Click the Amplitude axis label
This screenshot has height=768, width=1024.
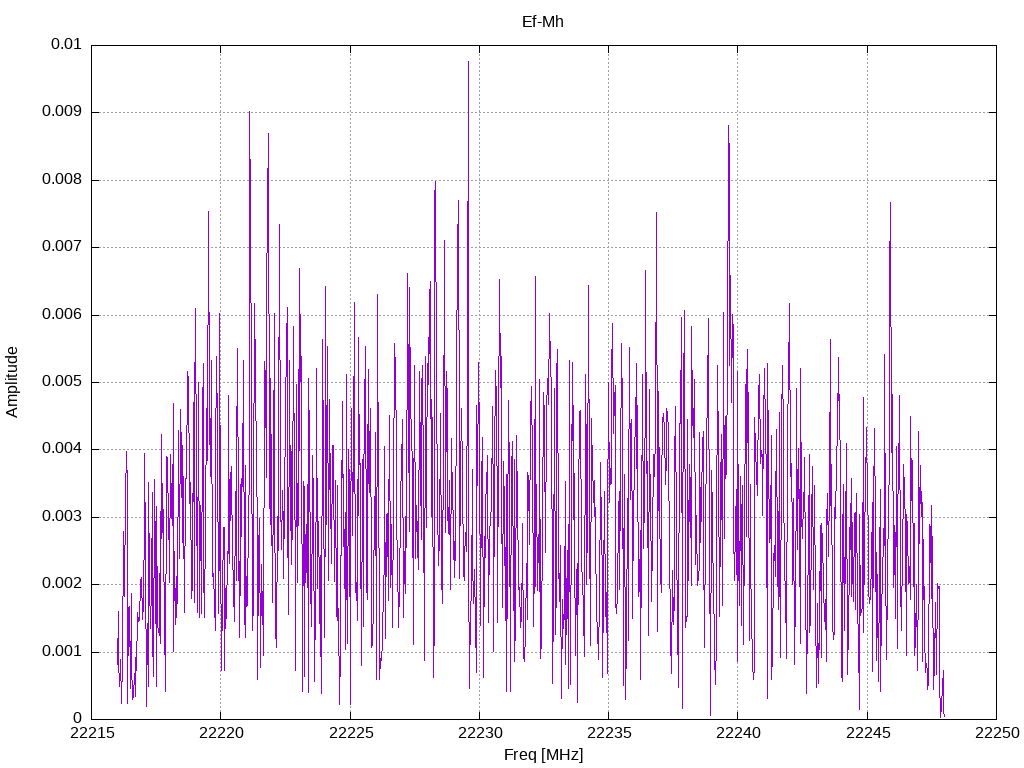(12, 382)
